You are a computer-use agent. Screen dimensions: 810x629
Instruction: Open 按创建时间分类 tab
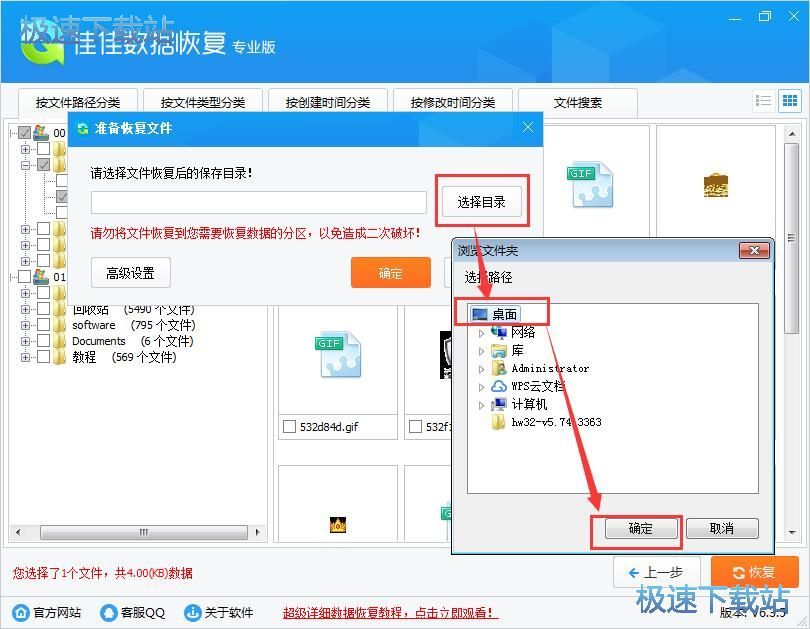coord(328,102)
